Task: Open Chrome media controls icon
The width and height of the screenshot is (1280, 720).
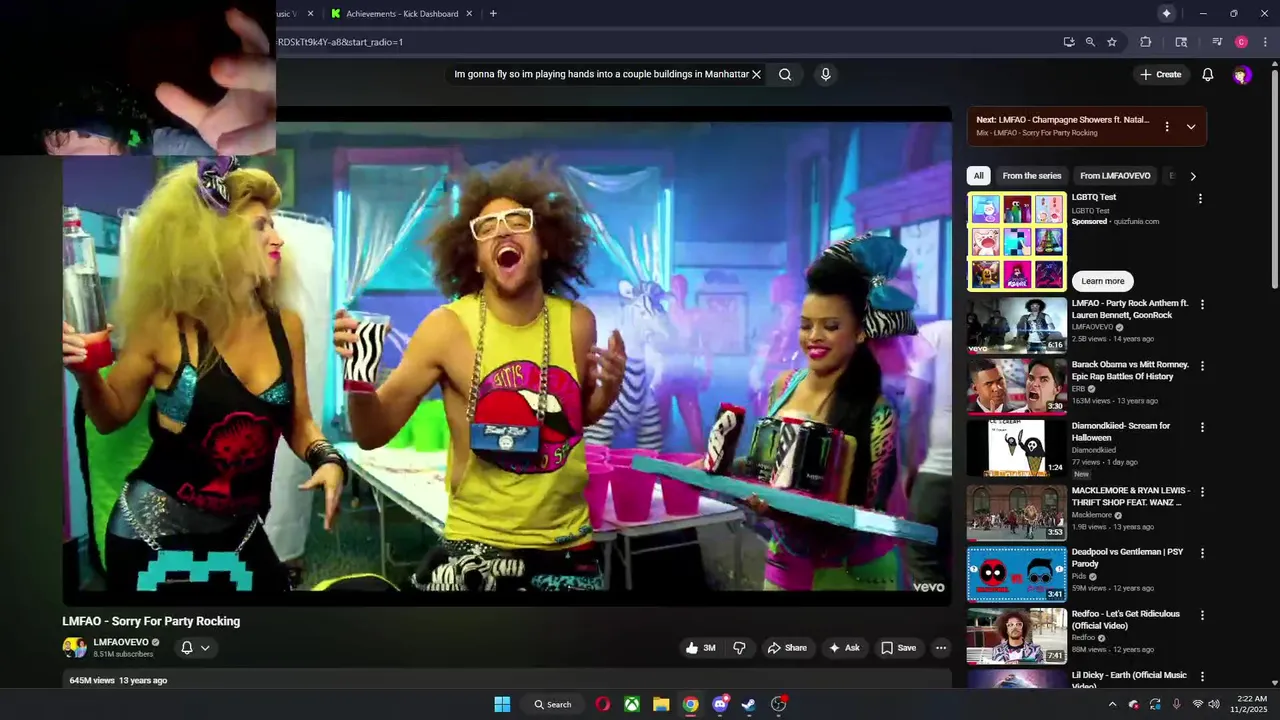Action: (1217, 42)
